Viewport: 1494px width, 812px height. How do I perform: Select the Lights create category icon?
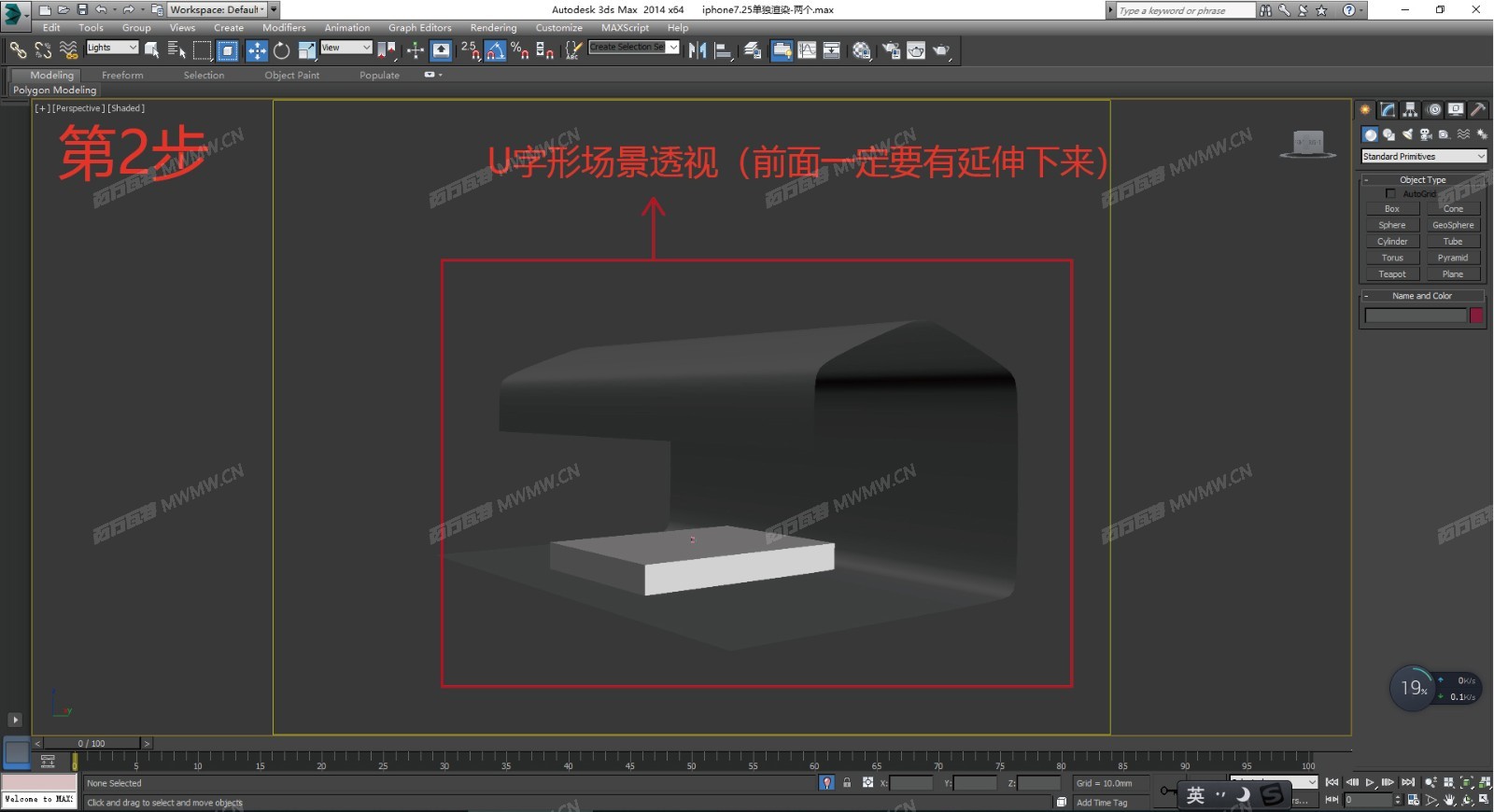(1407, 134)
